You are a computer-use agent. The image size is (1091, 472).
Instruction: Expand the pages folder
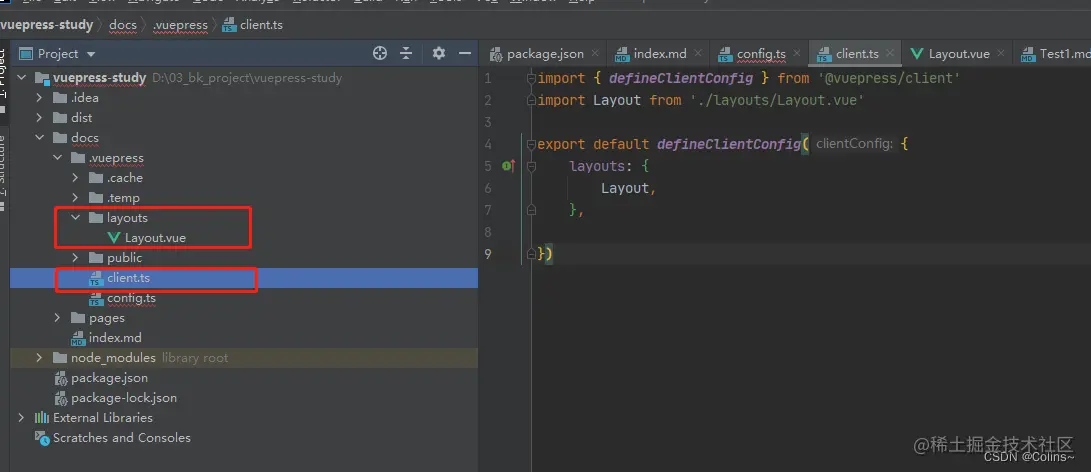coord(57,318)
